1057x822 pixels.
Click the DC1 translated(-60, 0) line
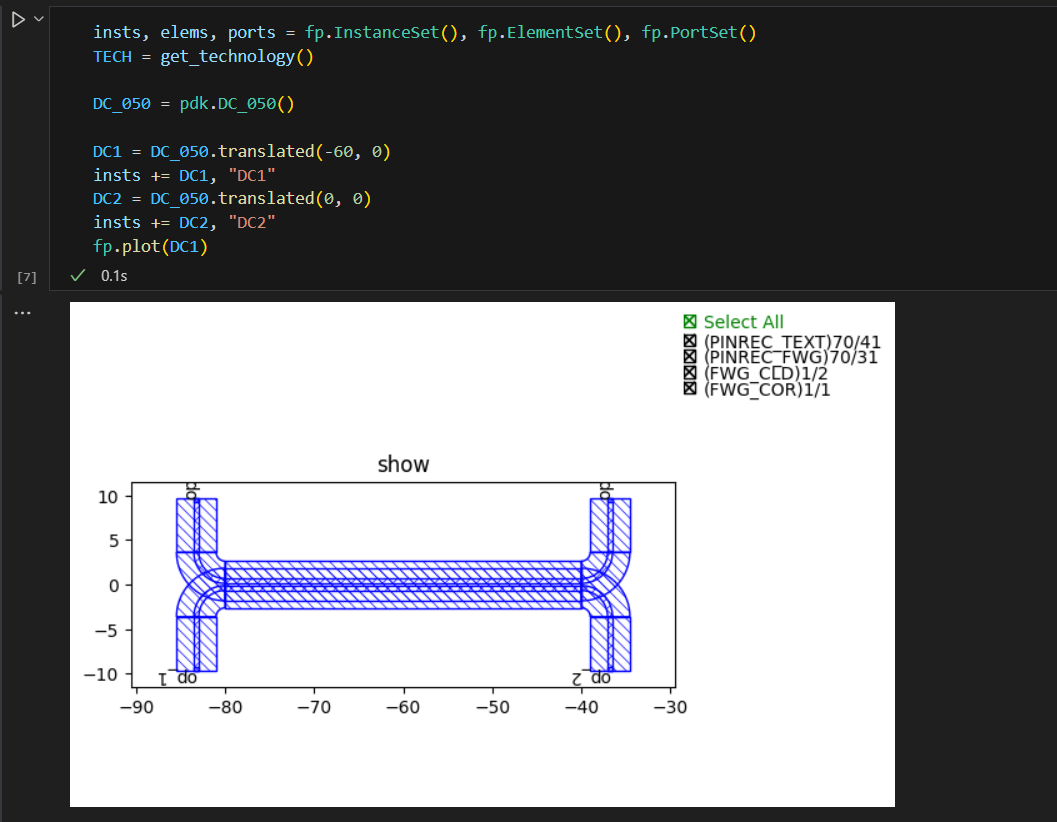click(x=241, y=151)
